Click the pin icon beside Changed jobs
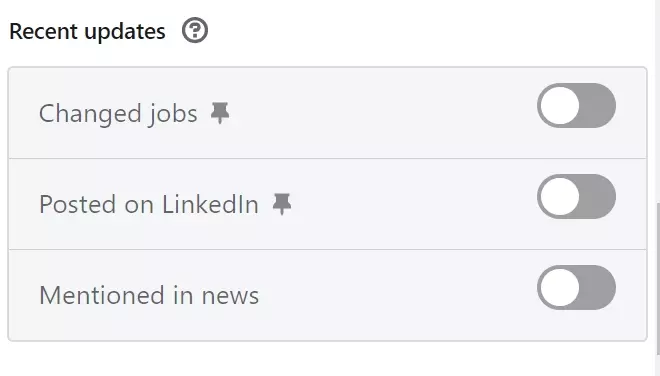The width and height of the screenshot is (660, 376). (220, 113)
